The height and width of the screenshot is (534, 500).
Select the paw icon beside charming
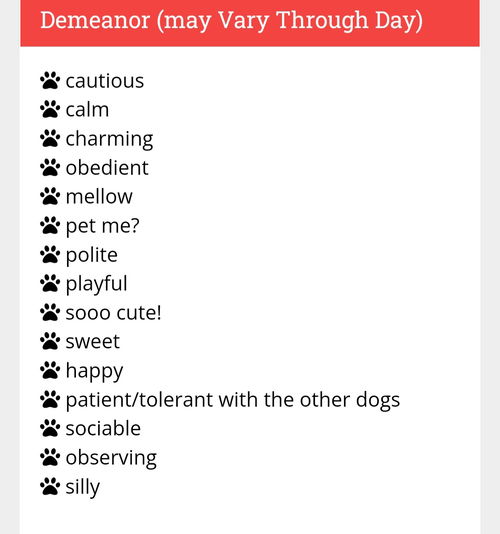click(x=50, y=139)
